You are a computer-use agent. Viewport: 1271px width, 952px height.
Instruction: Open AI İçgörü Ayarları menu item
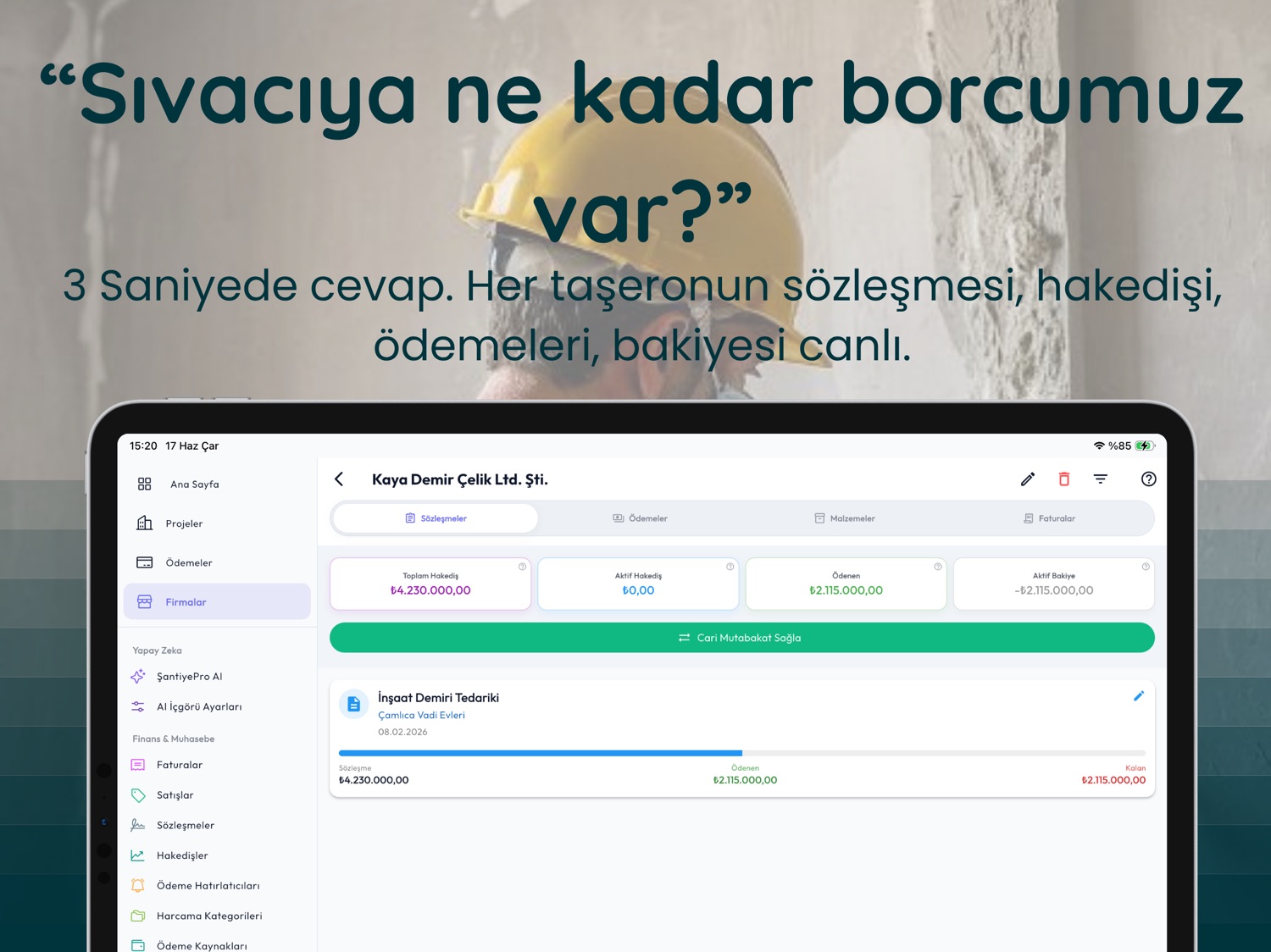[217, 706]
